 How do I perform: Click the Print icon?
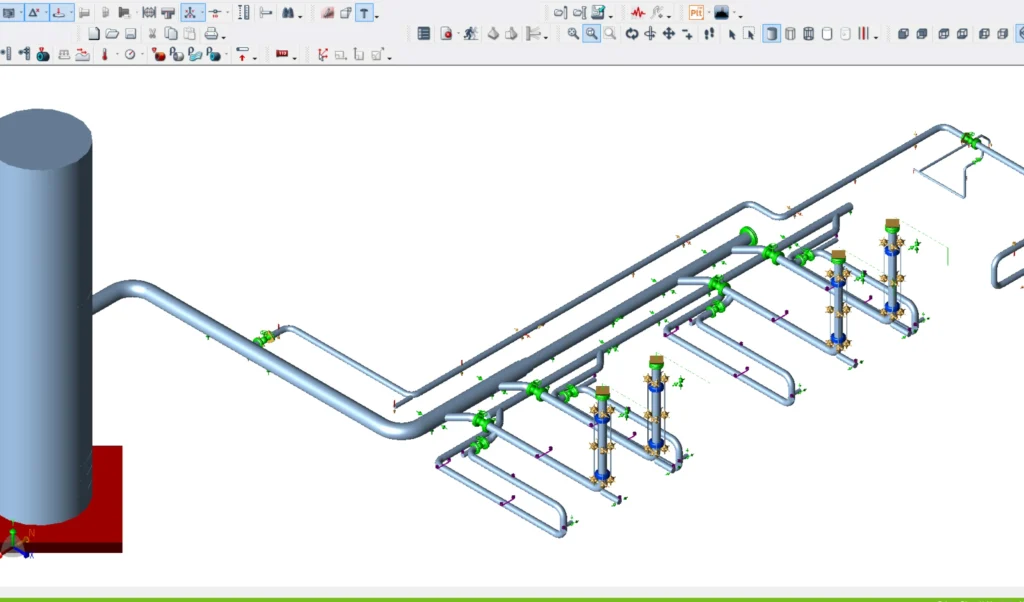click(x=211, y=34)
